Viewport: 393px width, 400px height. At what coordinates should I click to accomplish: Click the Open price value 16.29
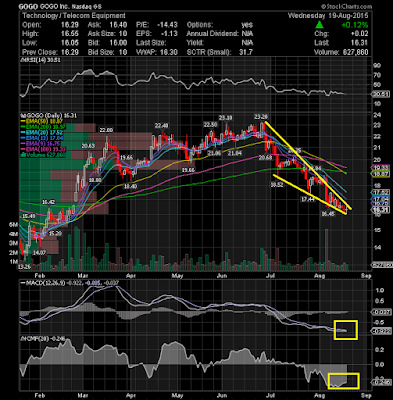coord(71,25)
